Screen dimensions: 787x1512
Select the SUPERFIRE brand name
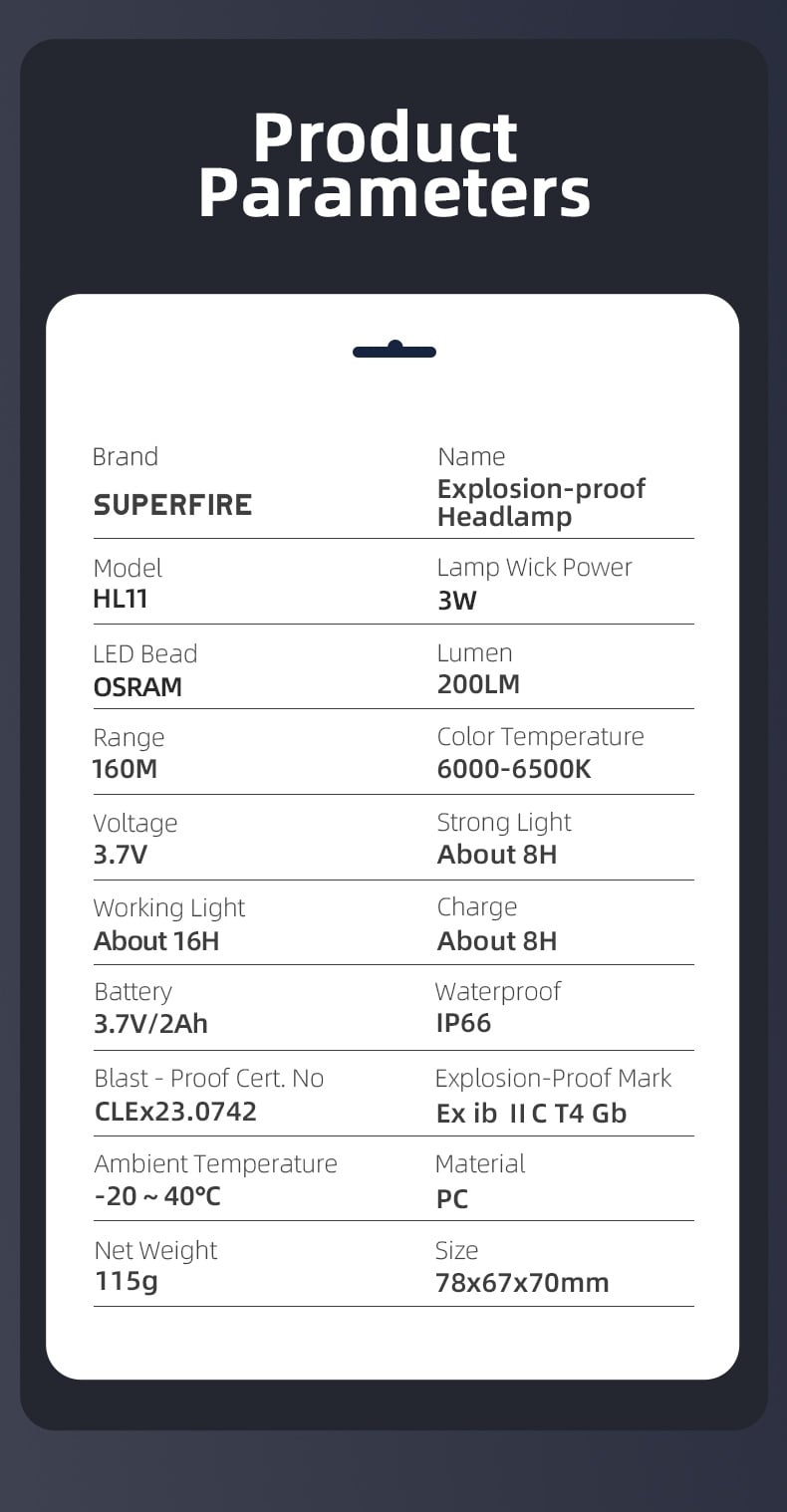tap(172, 505)
